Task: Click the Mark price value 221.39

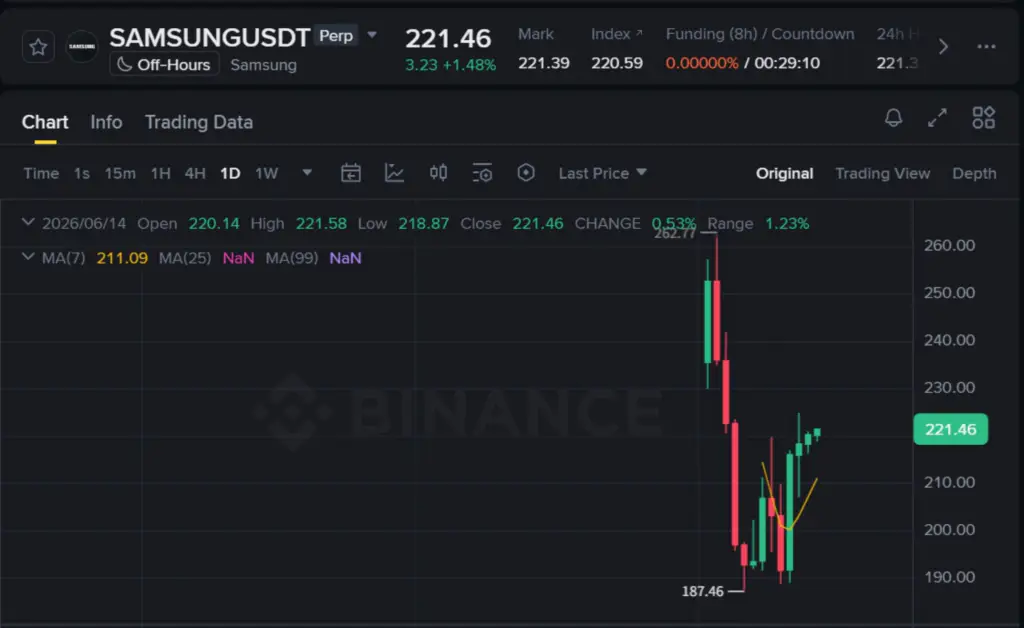Action: tap(543, 63)
